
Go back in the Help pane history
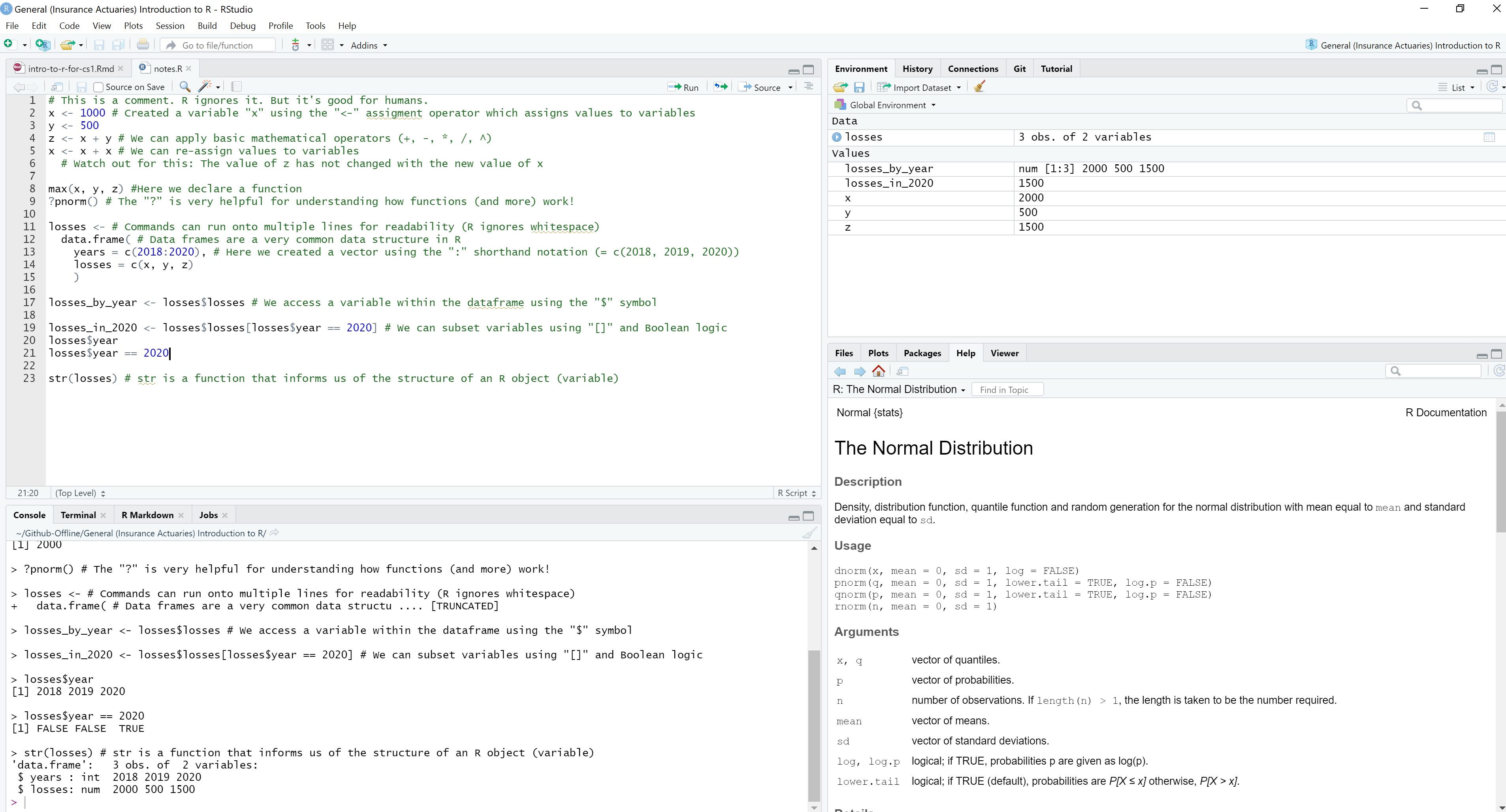(x=840, y=371)
